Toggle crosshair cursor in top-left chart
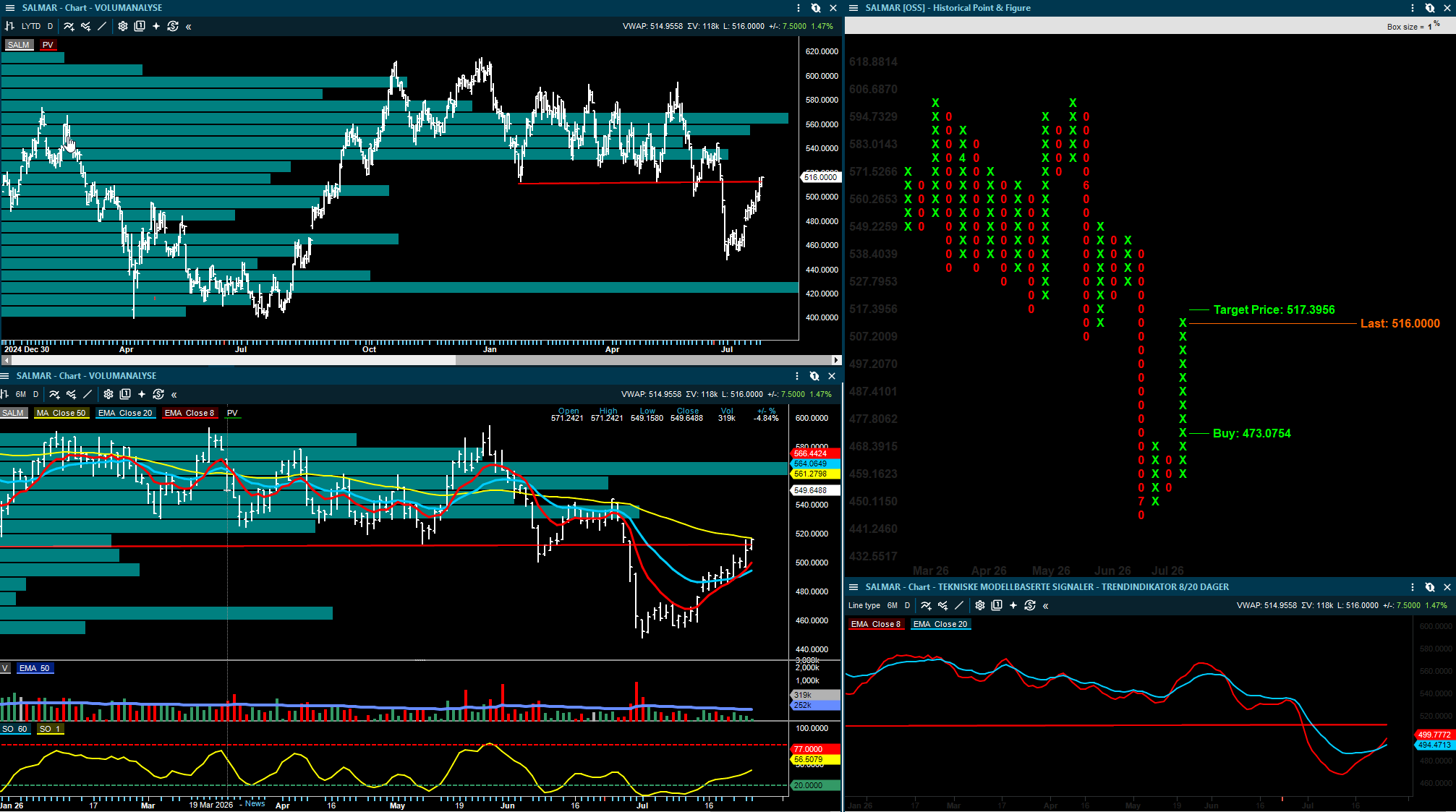 click(156, 26)
